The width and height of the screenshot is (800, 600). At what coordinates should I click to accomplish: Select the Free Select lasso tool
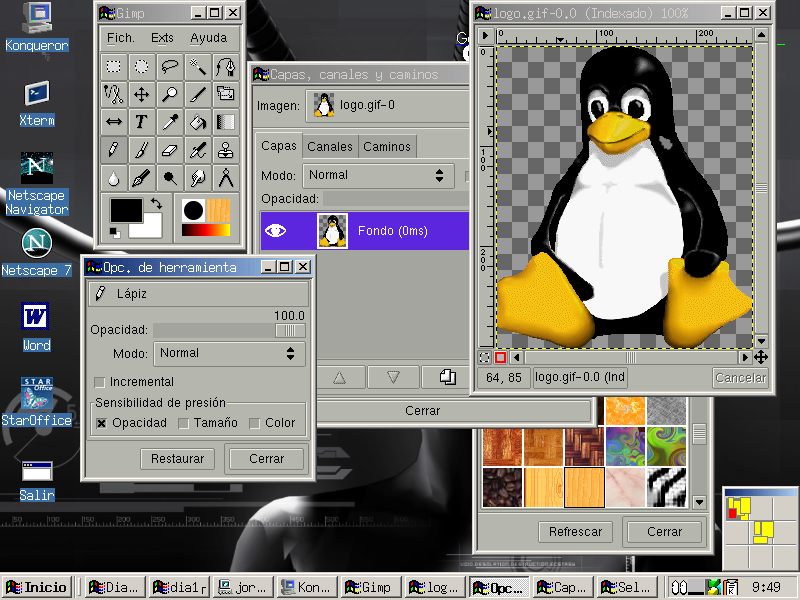click(169, 66)
